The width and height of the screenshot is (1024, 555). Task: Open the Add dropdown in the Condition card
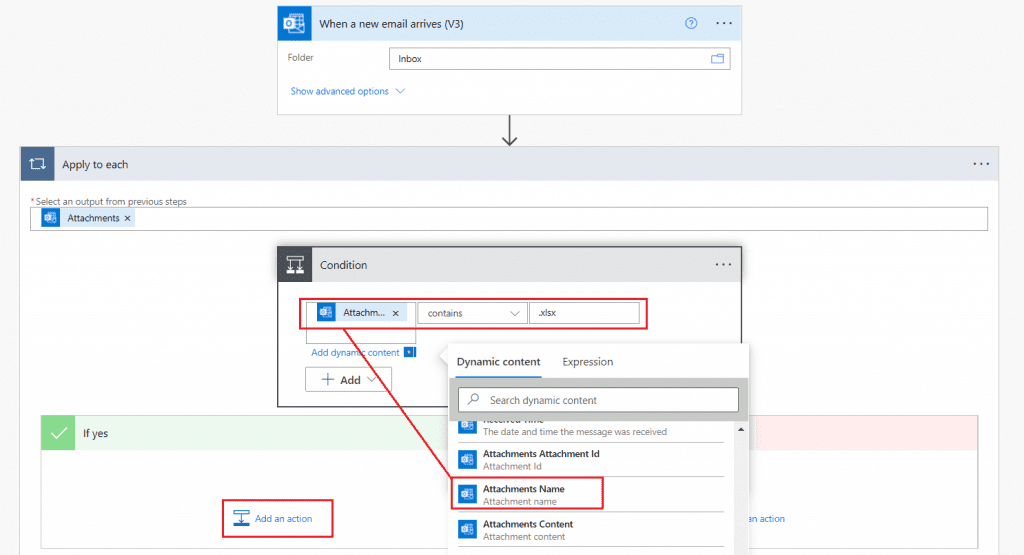(x=348, y=379)
